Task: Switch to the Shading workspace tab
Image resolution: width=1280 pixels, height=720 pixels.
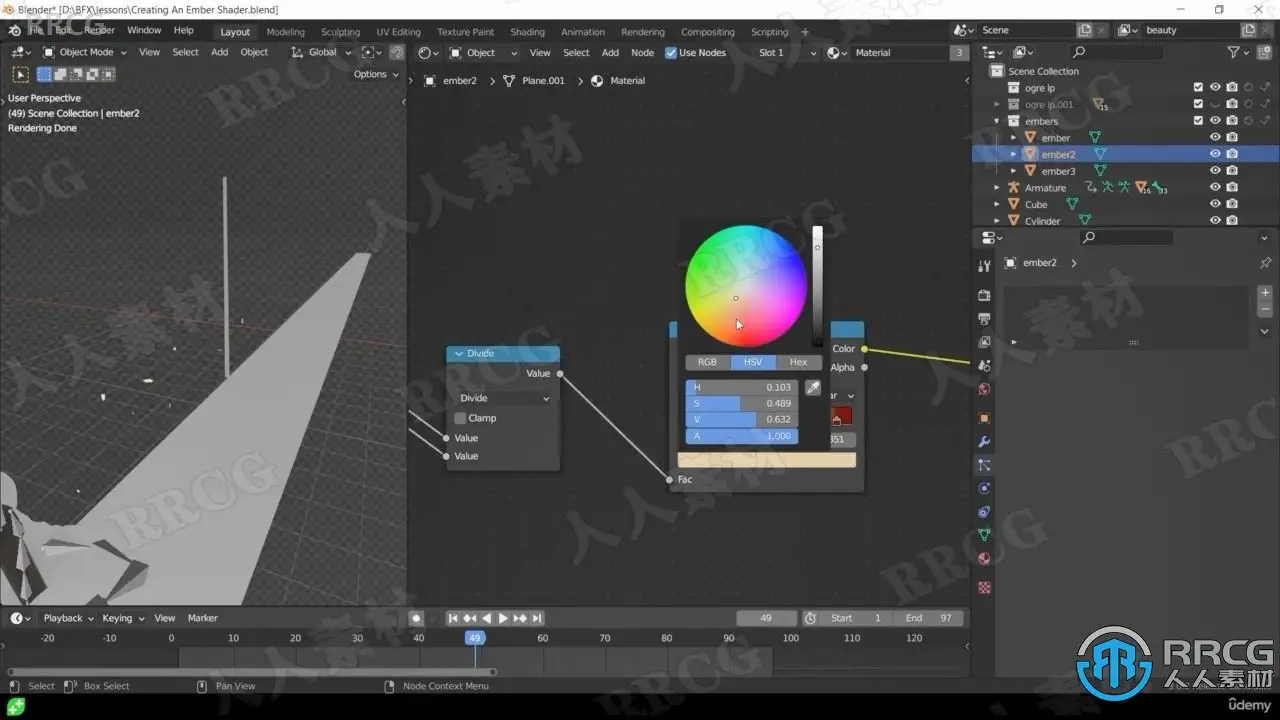Action: click(527, 32)
